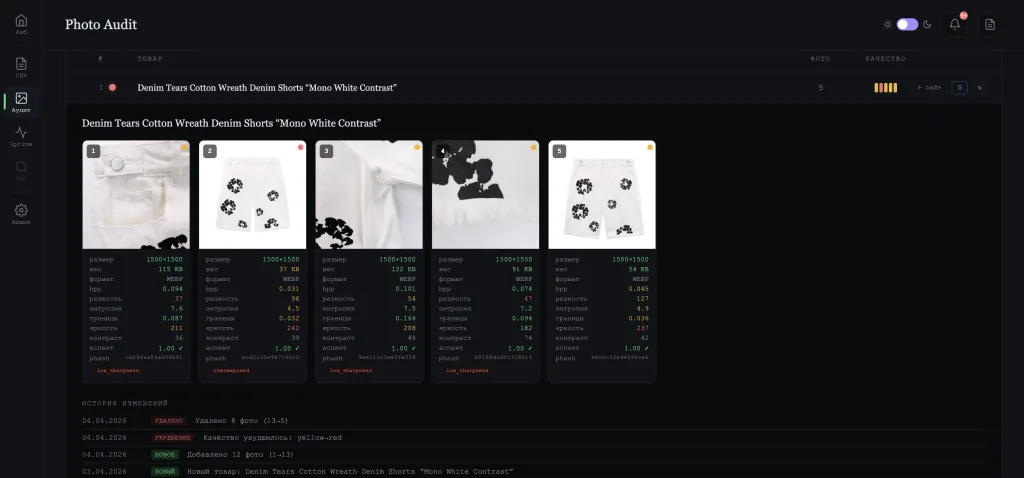Viewport: 1024px width, 478px height.
Task: Click the sun light-theme icon
Action: pyautogui.click(x=887, y=24)
